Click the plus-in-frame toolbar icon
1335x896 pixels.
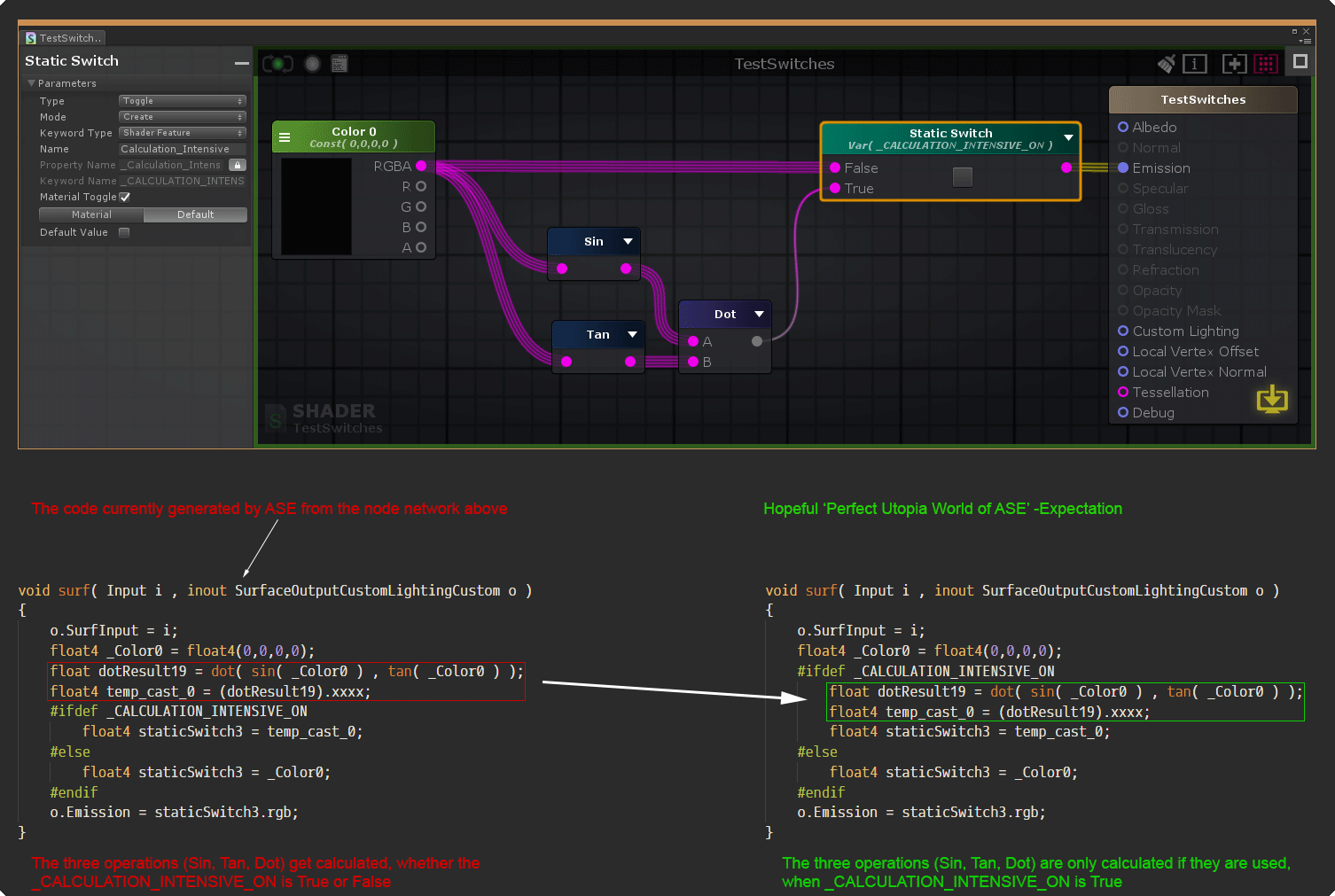point(1234,64)
